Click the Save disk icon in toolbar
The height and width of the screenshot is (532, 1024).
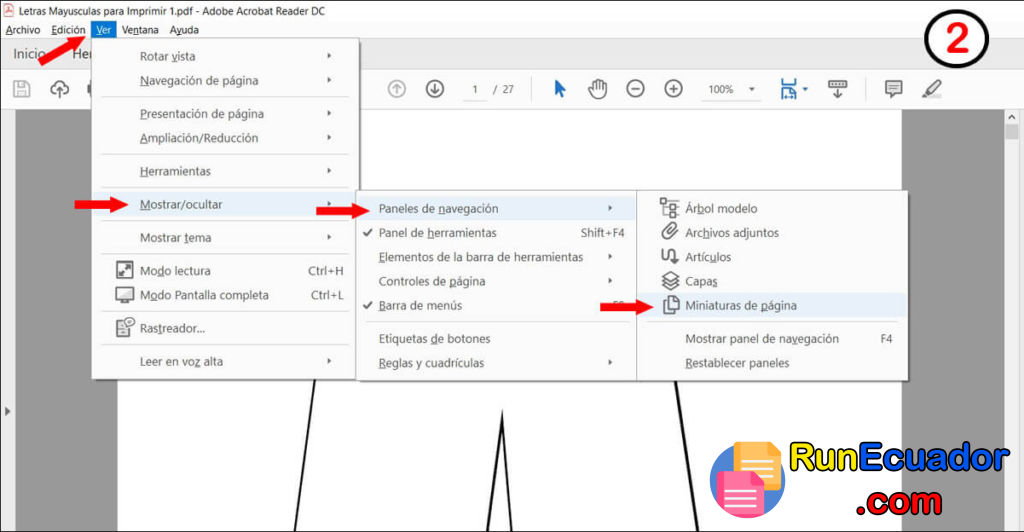coord(22,89)
